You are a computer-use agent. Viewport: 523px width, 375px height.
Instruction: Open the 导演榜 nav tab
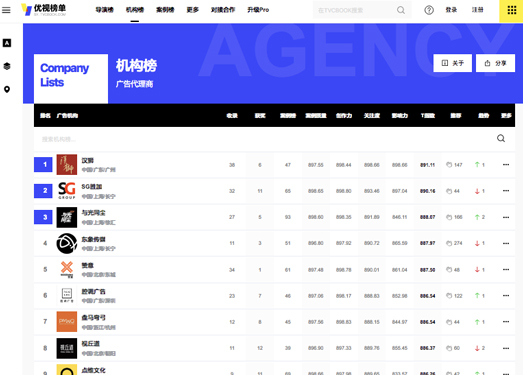[x=104, y=10]
